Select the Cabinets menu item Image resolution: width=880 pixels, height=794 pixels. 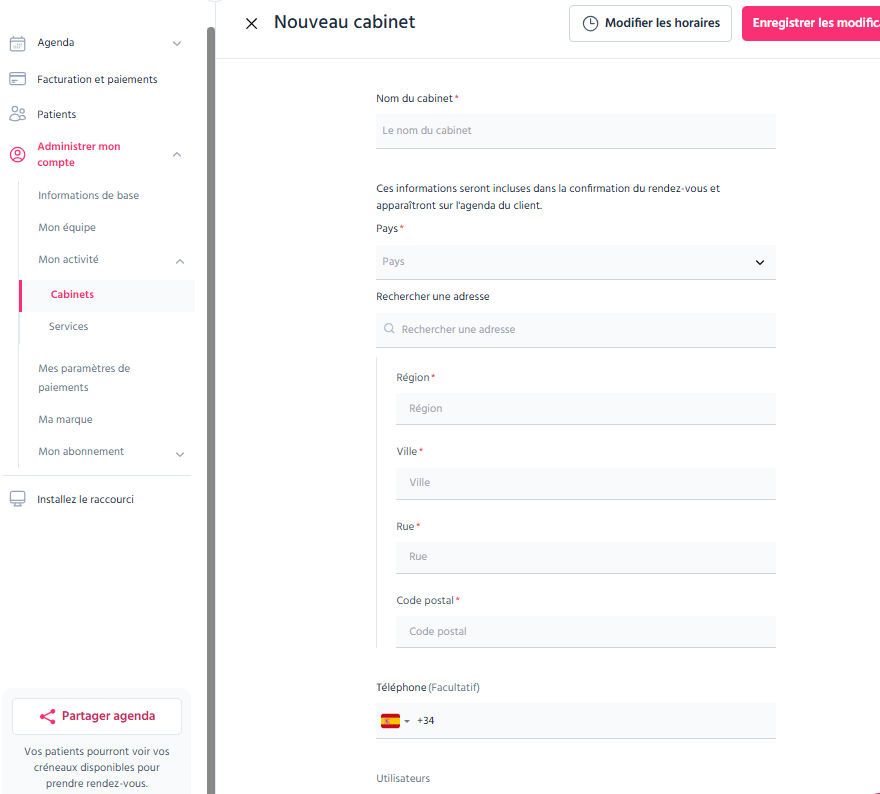pos(107,295)
